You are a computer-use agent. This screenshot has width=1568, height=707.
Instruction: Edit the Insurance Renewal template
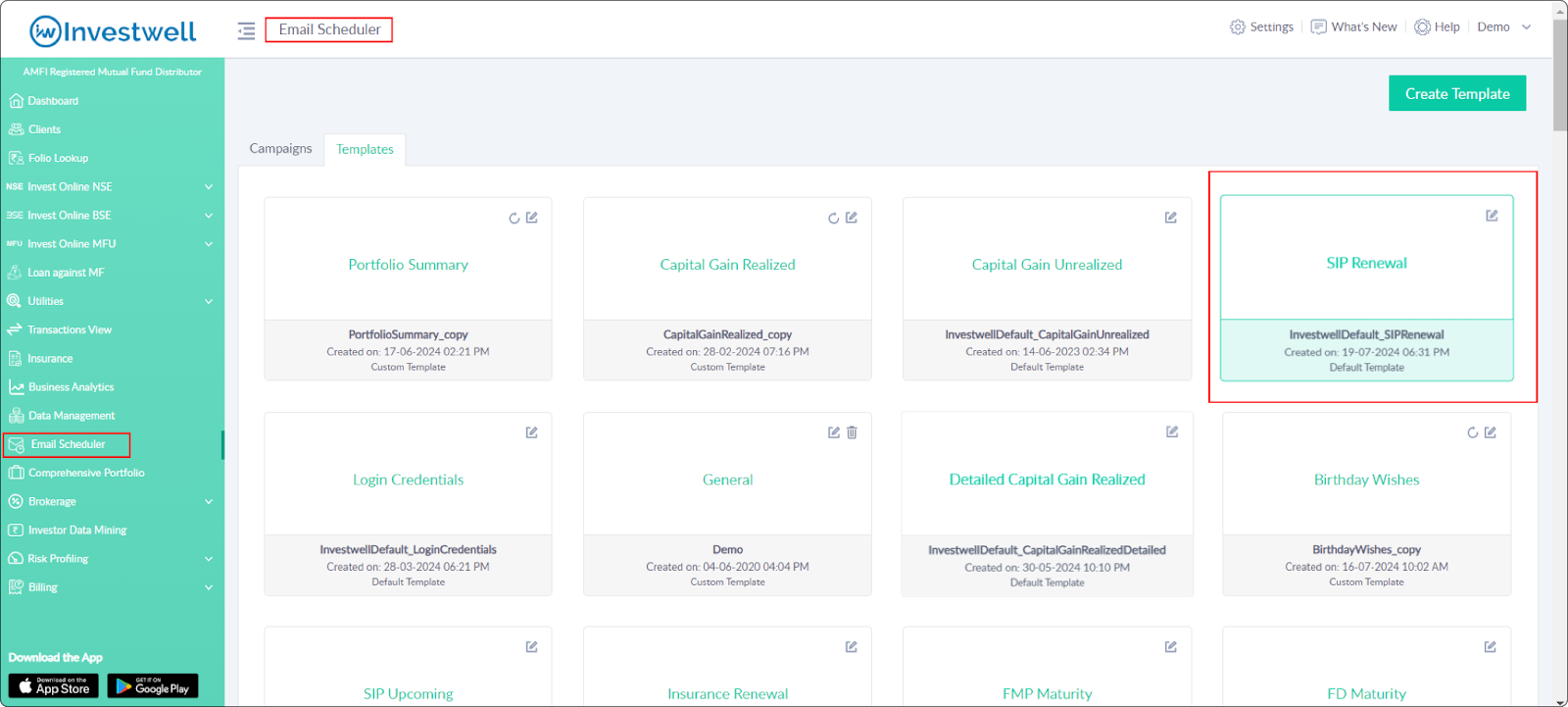pyautogui.click(x=852, y=647)
